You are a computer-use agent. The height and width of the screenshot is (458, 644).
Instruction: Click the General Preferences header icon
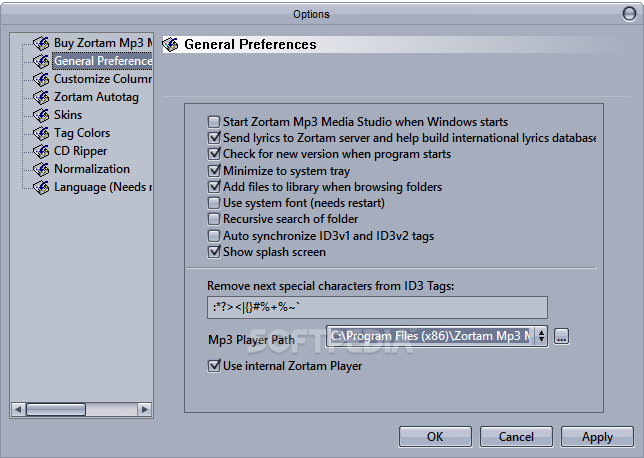171,44
